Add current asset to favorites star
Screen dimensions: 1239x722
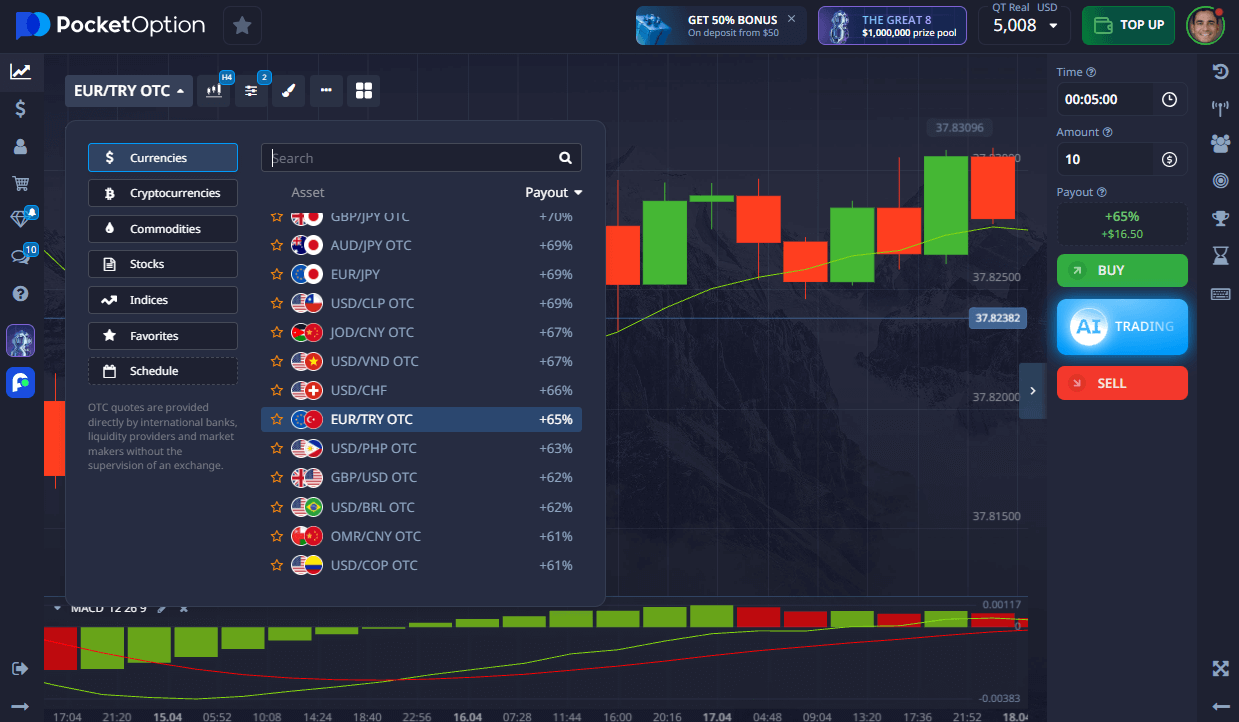tap(242, 26)
